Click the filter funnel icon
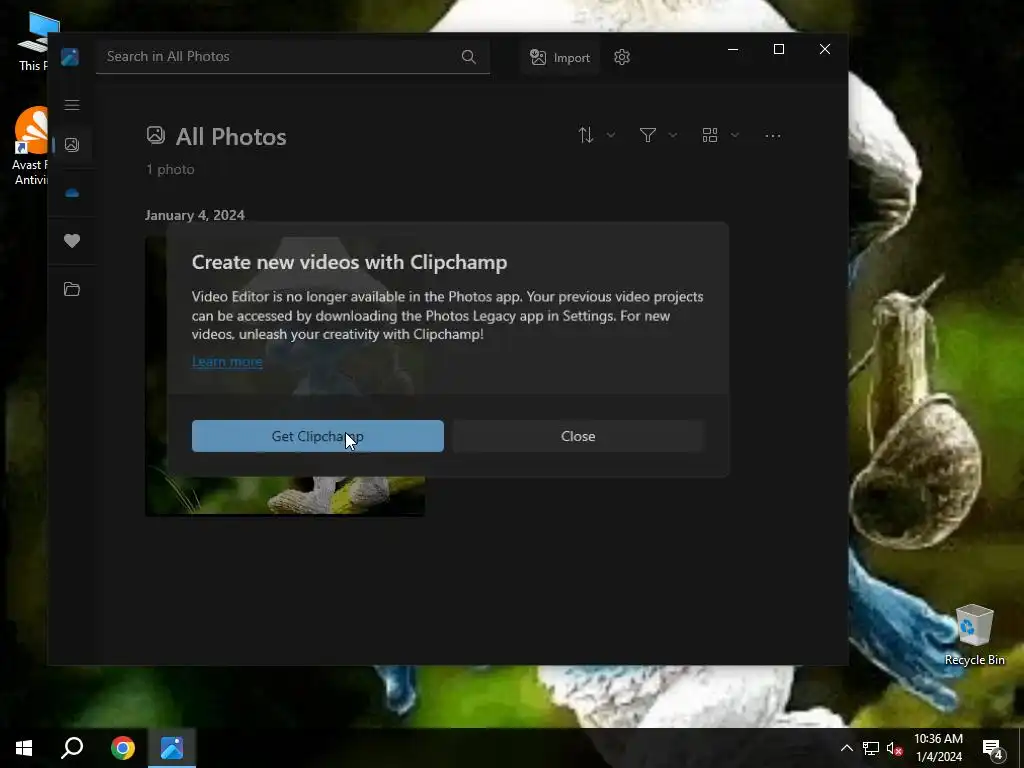Viewport: 1024px width, 768px height. tap(648, 135)
